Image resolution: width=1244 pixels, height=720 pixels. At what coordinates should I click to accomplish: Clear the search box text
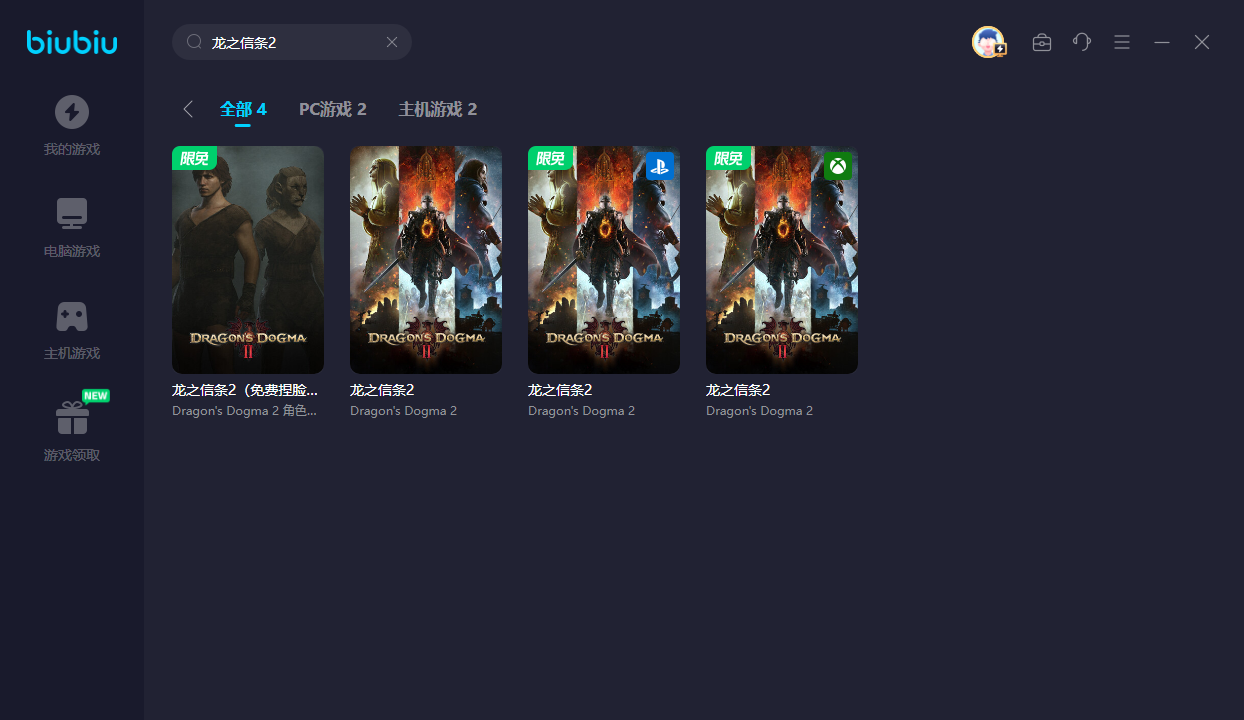click(392, 42)
